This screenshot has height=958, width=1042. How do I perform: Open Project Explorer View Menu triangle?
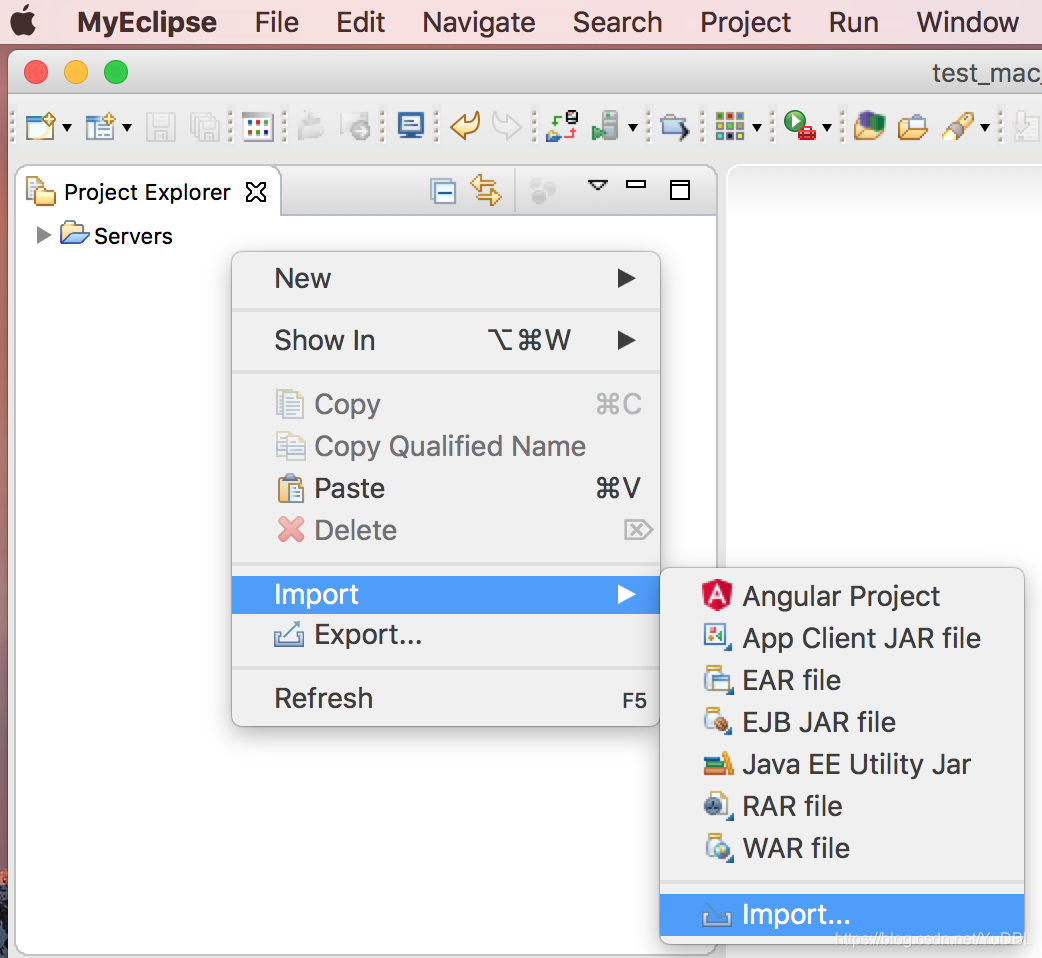click(x=598, y=185)
